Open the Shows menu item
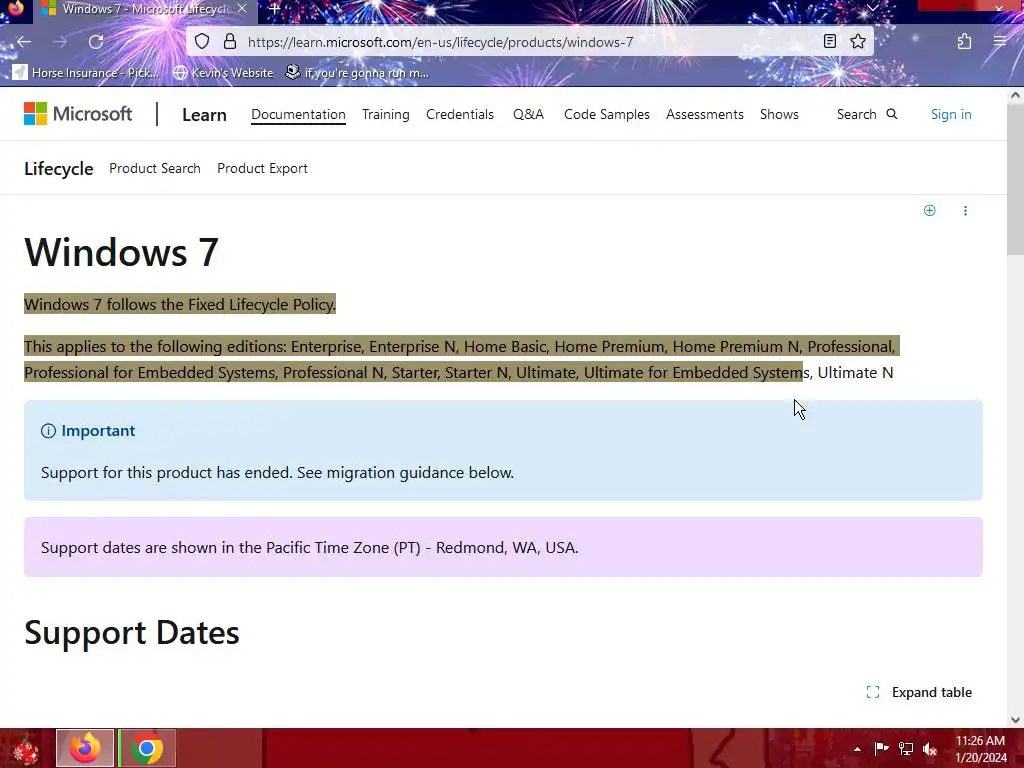1024x768 pixels. [x=779, y=114]
